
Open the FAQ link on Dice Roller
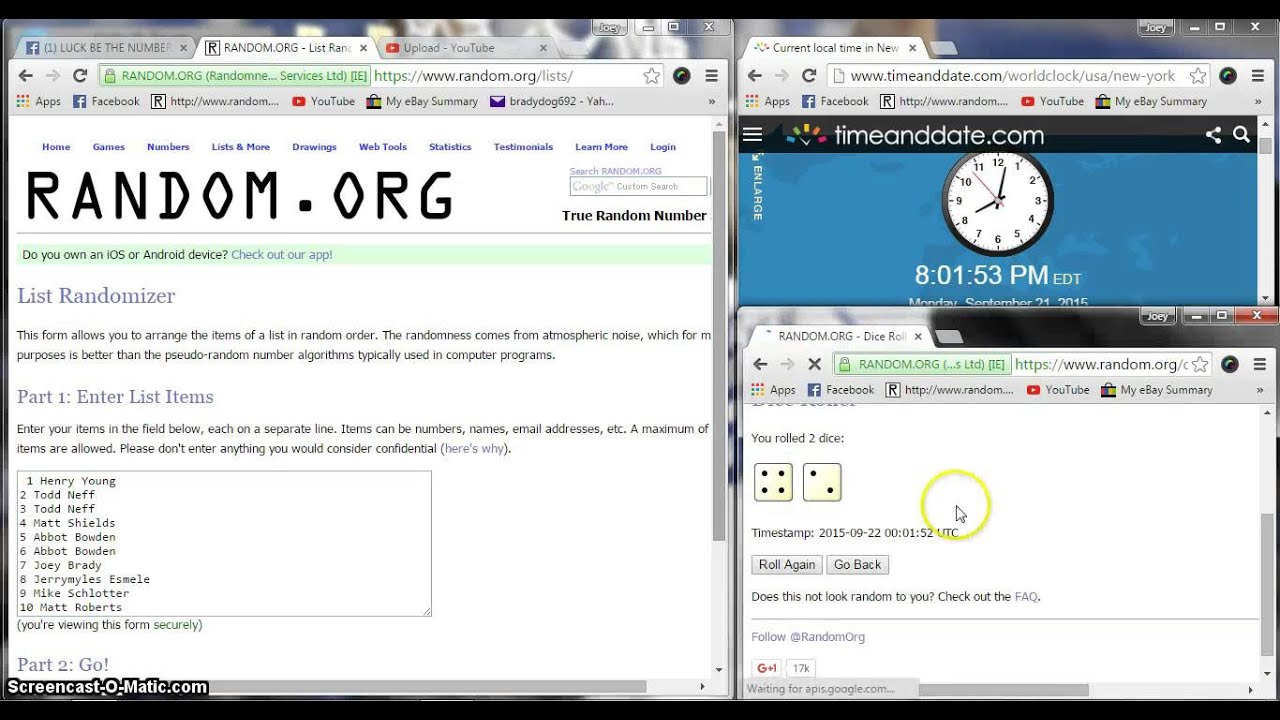point(1026,597)
